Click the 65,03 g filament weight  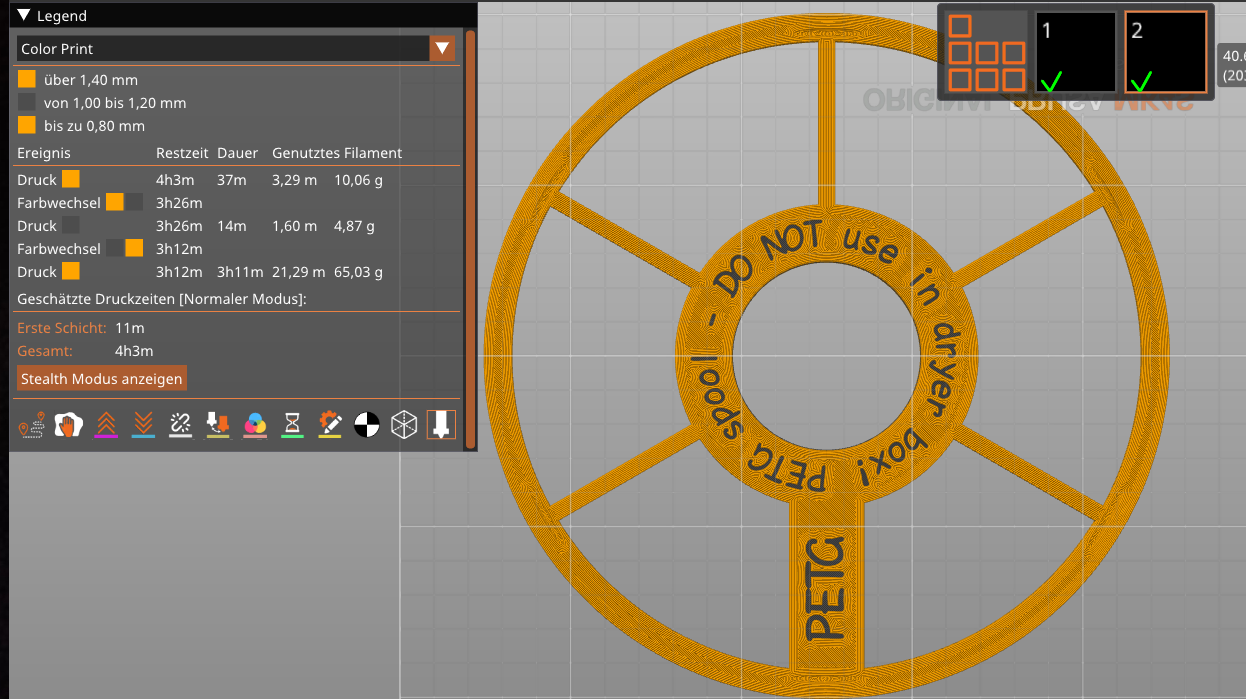pos(358,272)
